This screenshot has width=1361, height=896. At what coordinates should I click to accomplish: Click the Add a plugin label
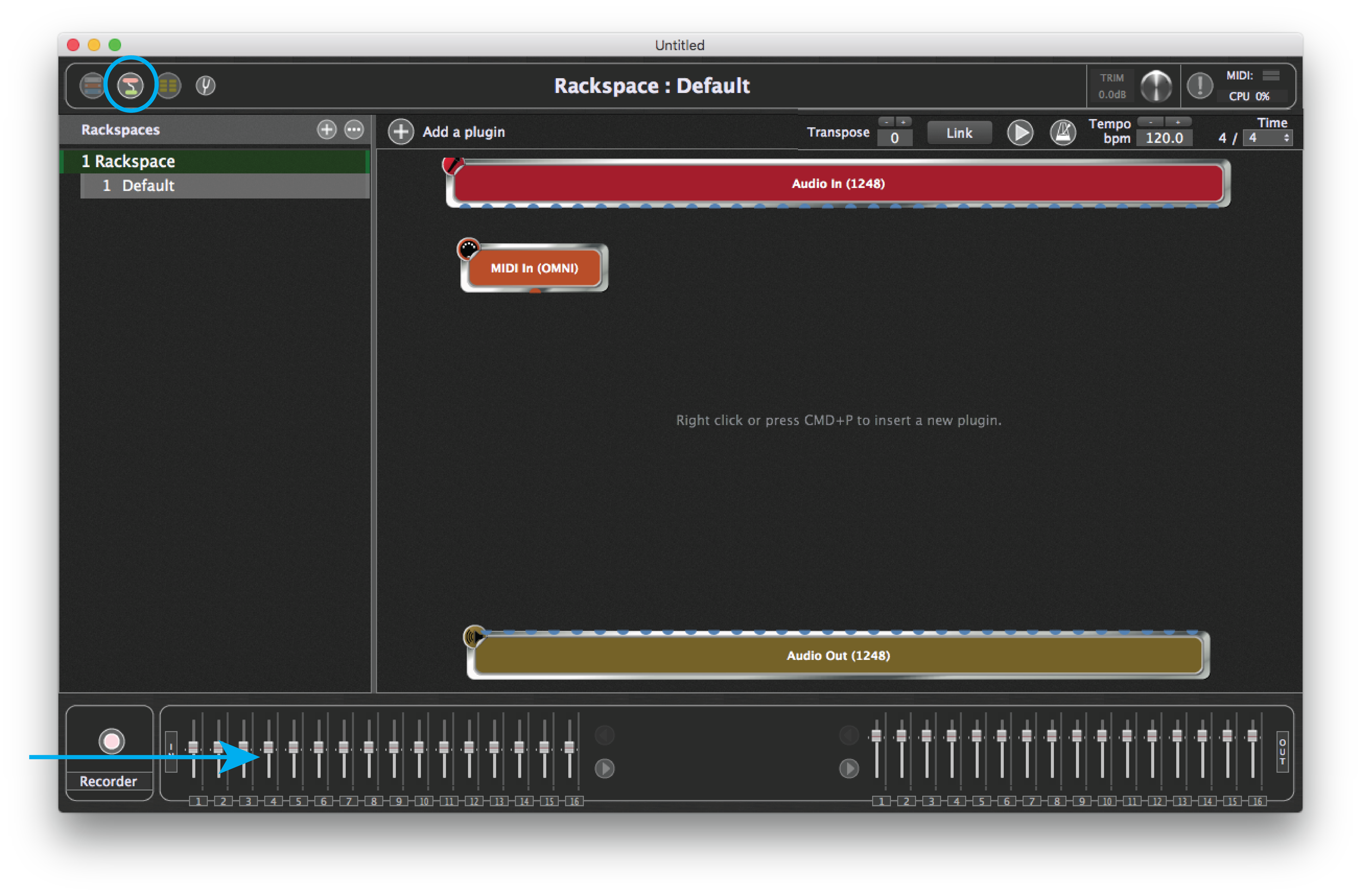pyautogui.click(x=464, y=132)
